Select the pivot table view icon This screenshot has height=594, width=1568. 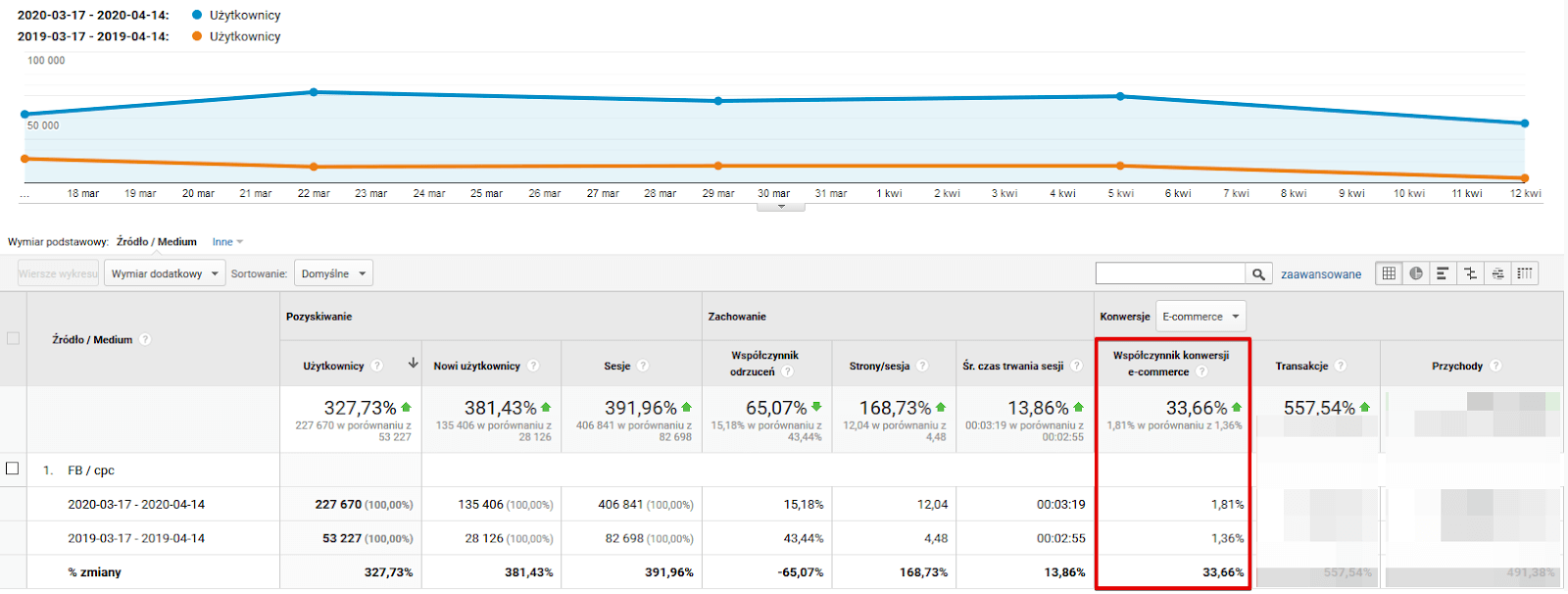point(1525,273)
